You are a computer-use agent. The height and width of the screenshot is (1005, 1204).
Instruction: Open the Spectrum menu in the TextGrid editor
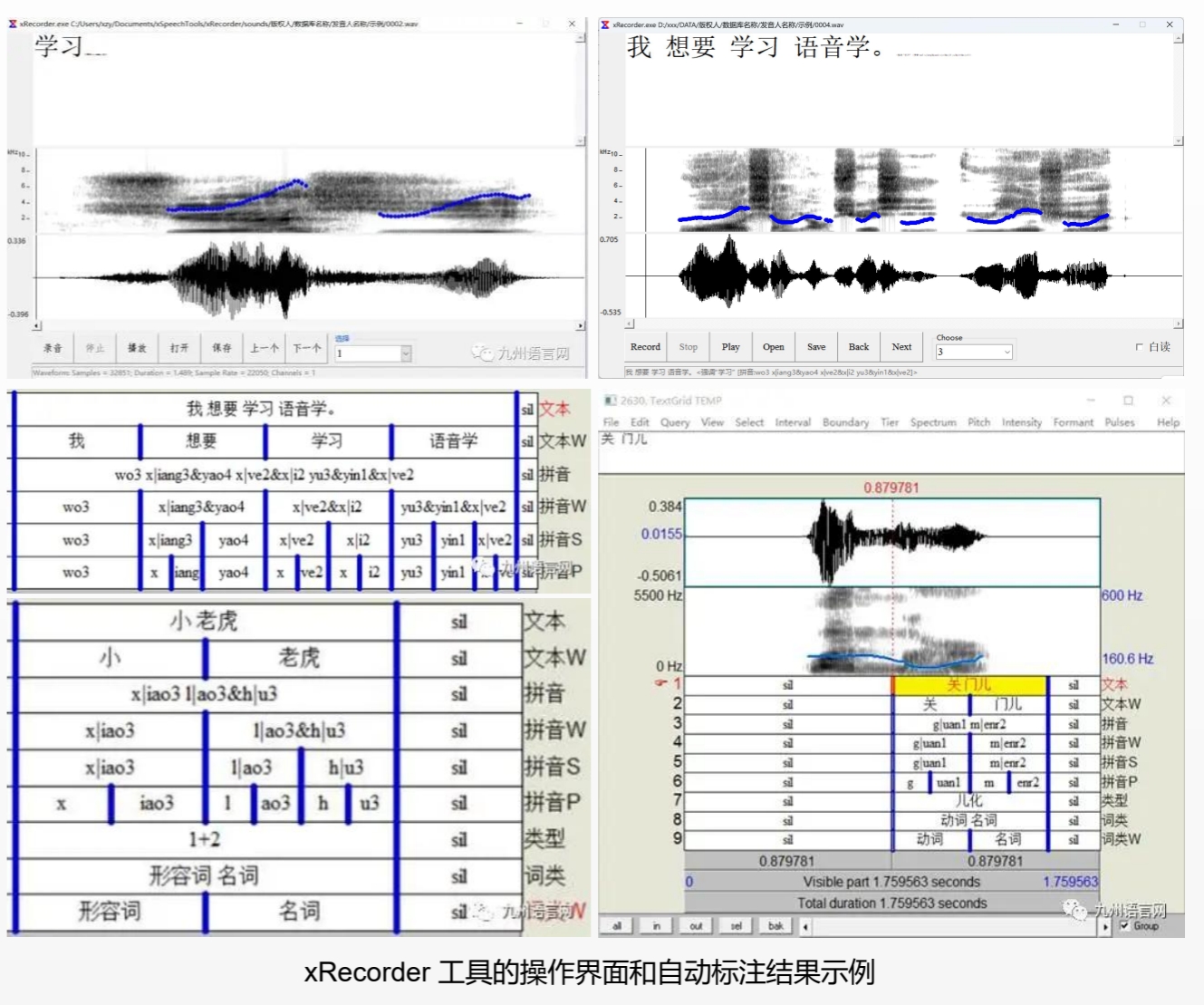(x=932, y=422)
